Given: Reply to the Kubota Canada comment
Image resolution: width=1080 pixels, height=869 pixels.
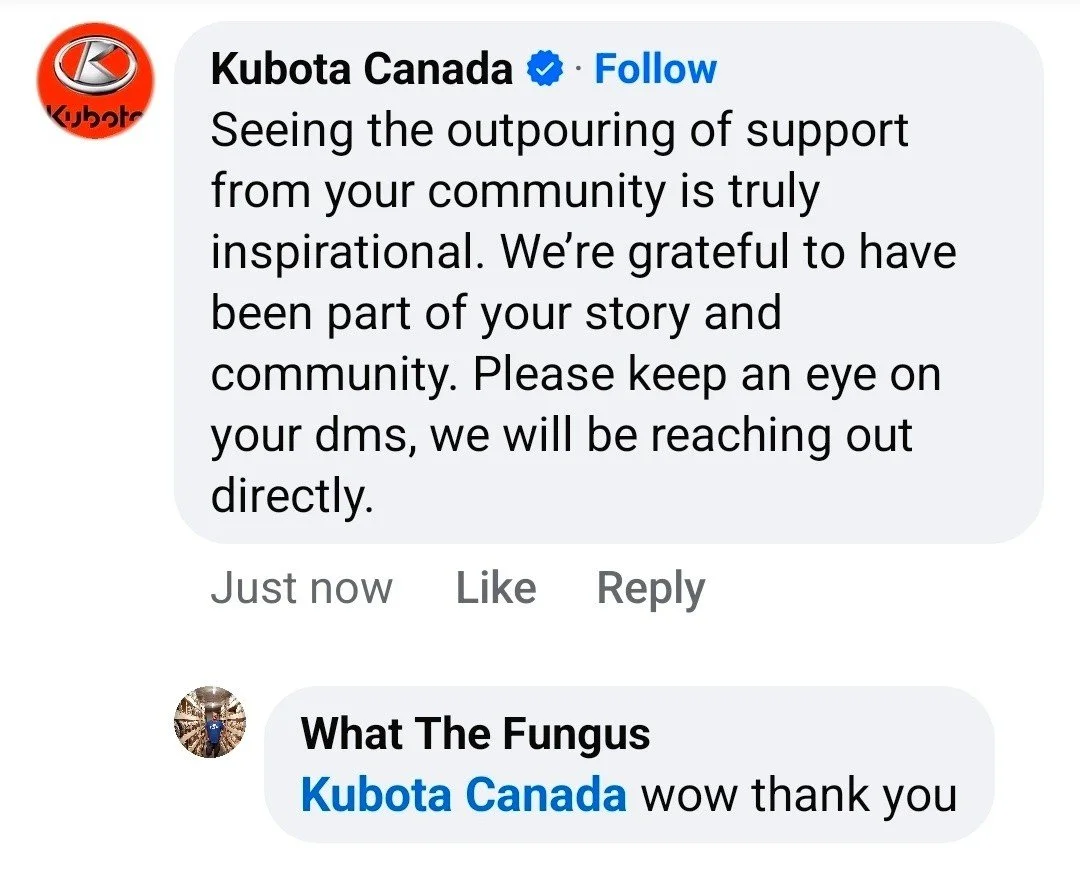Looking at the screenshot, I should pyautogui.click(x=651, y=590).
